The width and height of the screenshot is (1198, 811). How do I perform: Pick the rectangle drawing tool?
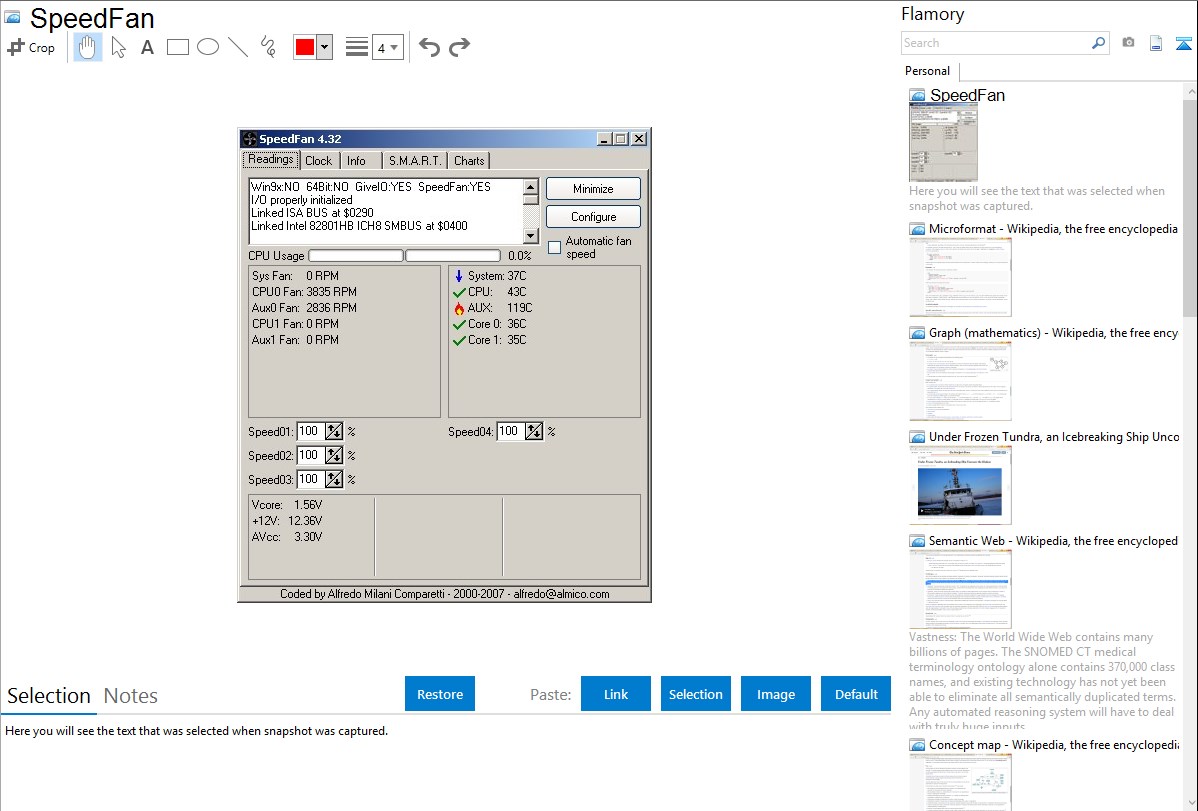[177, 47]
